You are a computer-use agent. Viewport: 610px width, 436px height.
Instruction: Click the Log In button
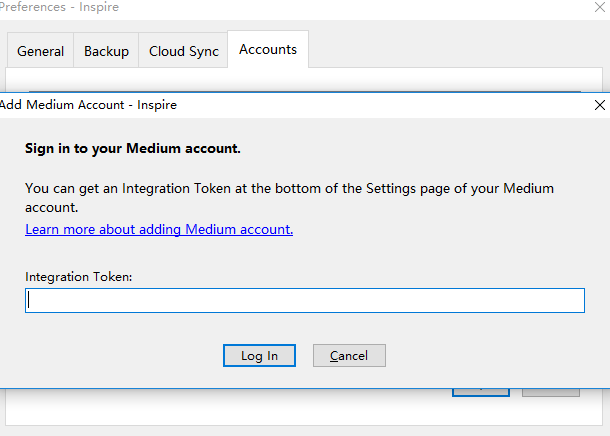pos(259,355)
